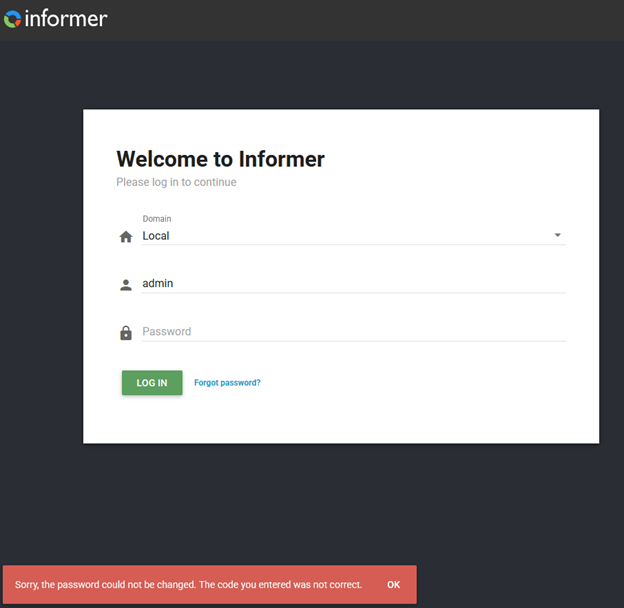Click the Welcome to Informer heading
The width and height of the screenshot is (624, 608).
point(220,159)
